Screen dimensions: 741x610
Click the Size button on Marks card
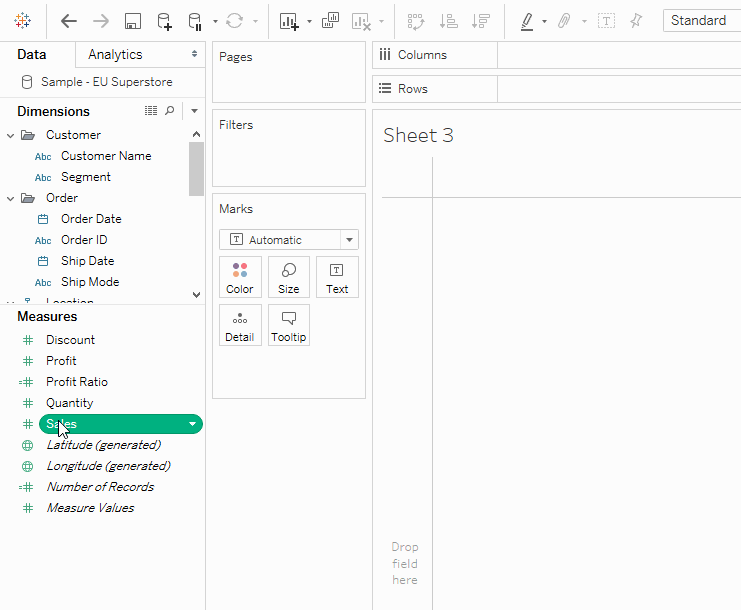point(288,277)
